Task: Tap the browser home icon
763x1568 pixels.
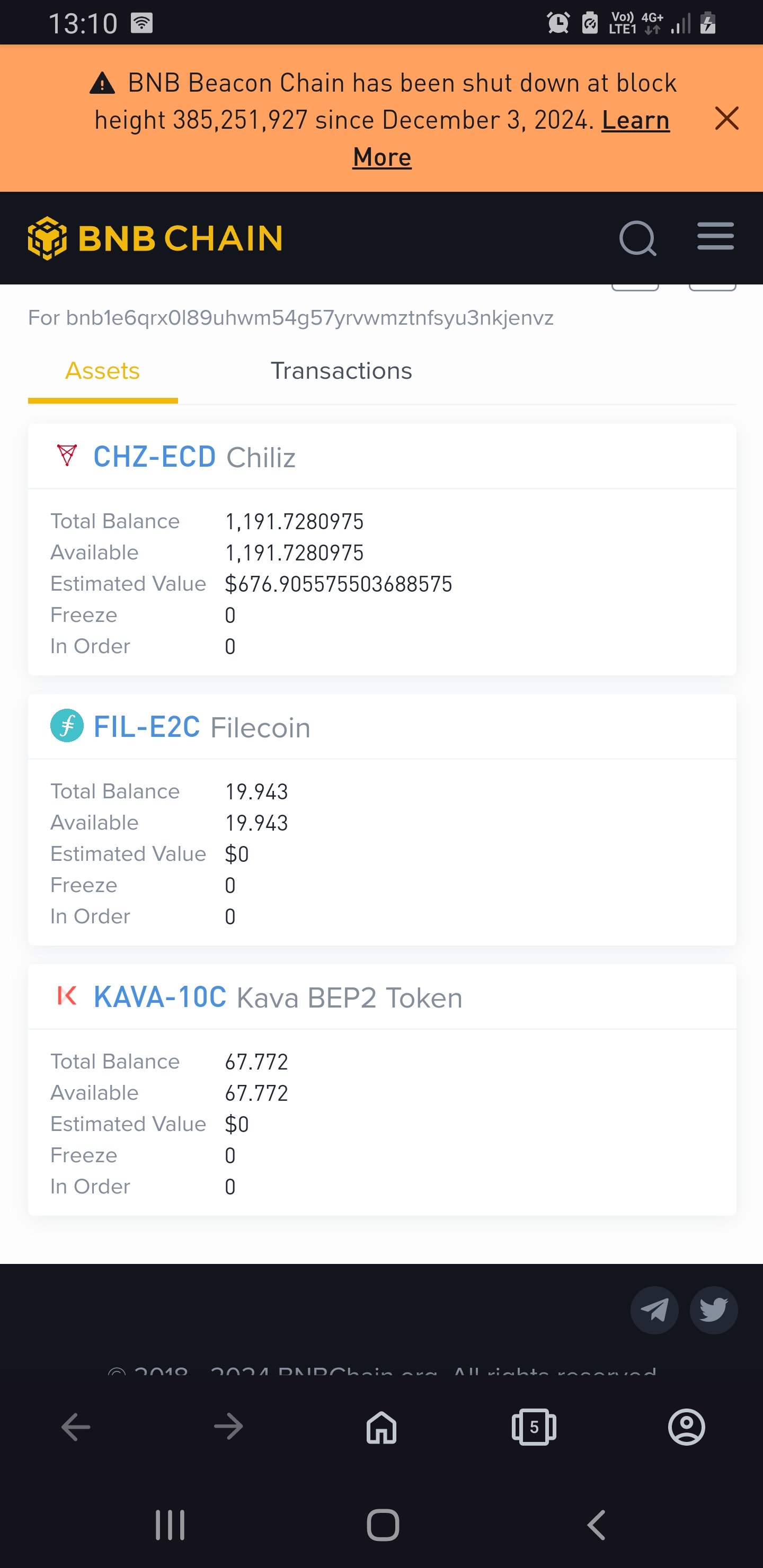Action: click(381, 1427)
